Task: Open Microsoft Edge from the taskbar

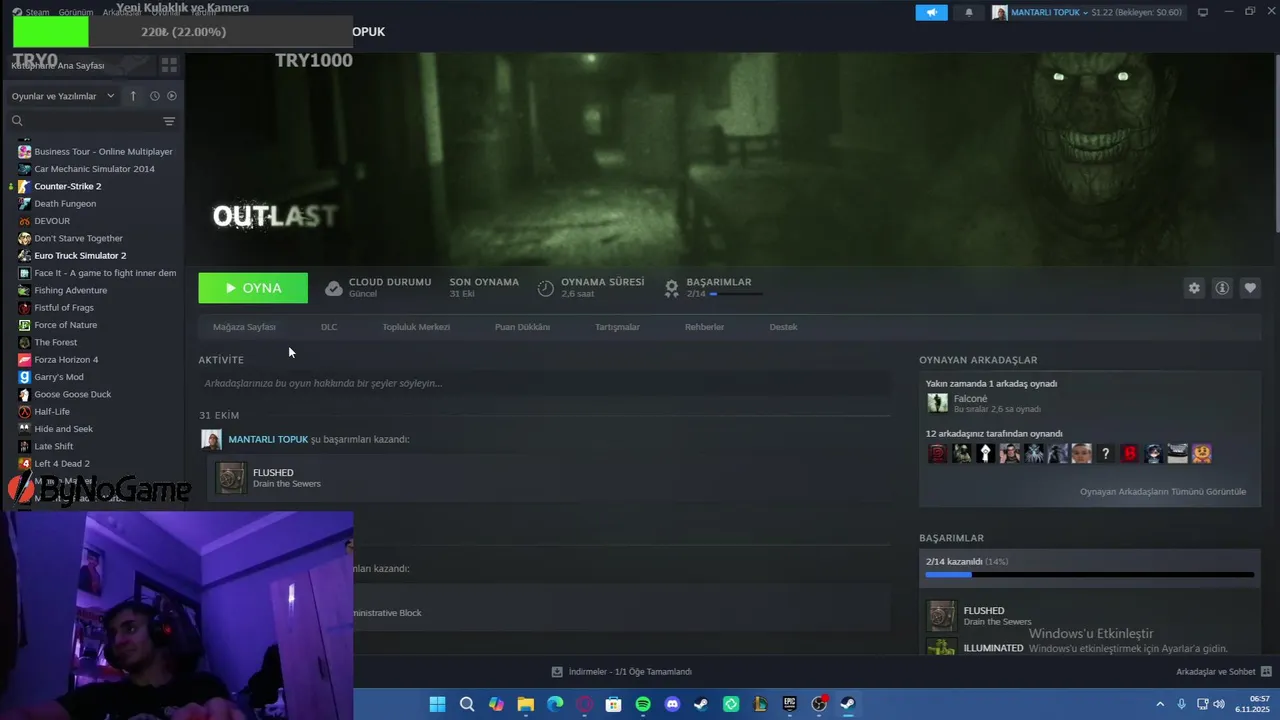Action: click(x=555, y=704)
